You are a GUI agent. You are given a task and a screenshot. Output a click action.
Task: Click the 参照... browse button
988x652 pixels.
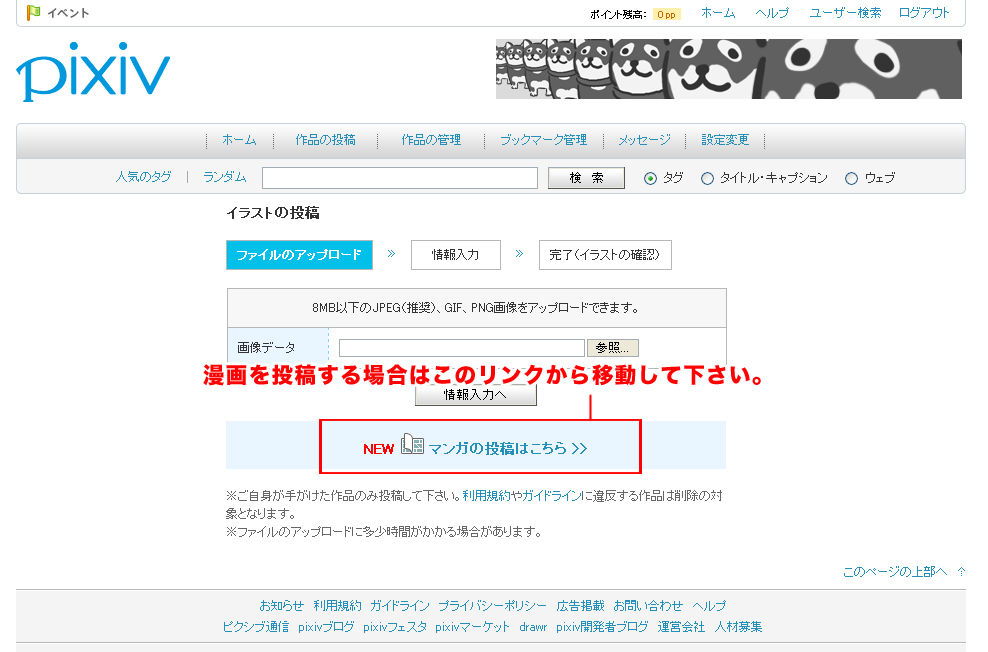click(x=612, y=348)
